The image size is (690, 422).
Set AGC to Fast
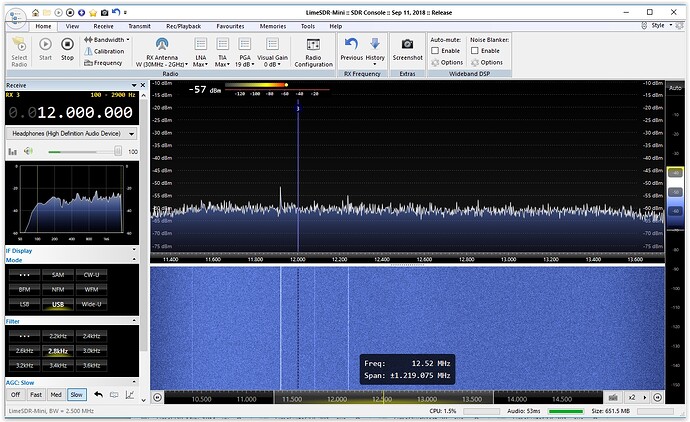tap(36, 394)
